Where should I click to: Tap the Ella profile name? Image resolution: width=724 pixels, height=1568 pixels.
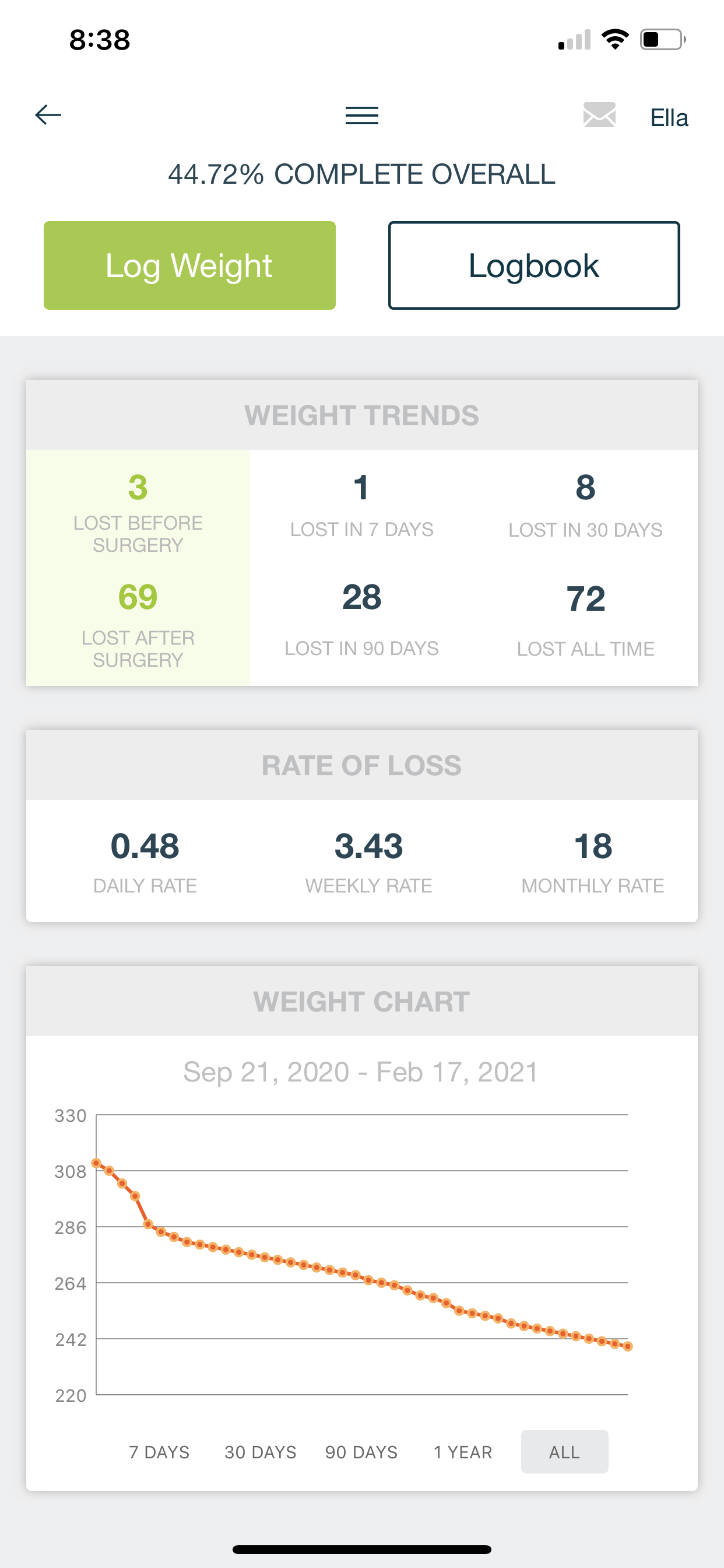coord(669,117)
